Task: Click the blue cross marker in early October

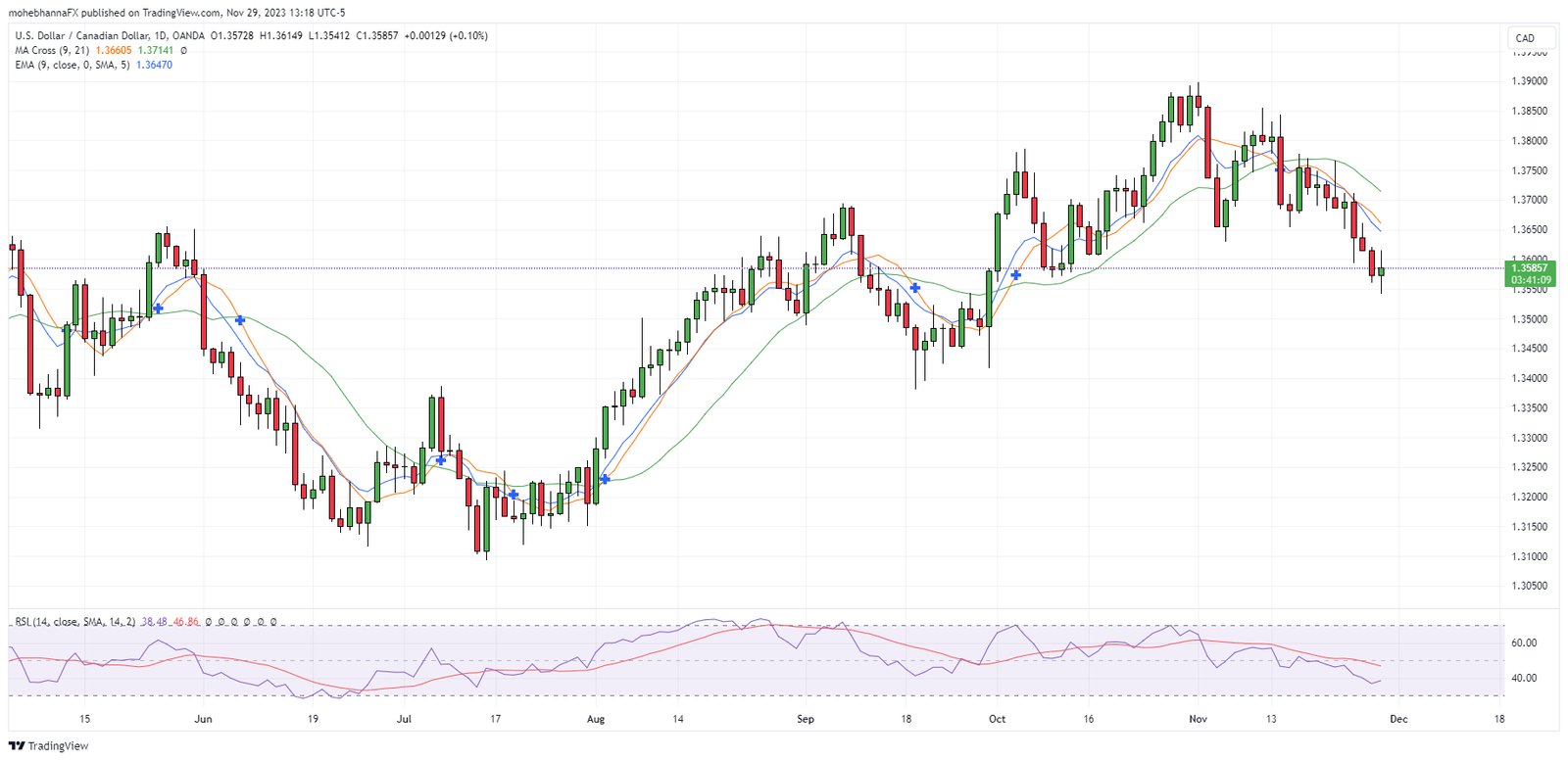Action: (x=1016, y=275)
